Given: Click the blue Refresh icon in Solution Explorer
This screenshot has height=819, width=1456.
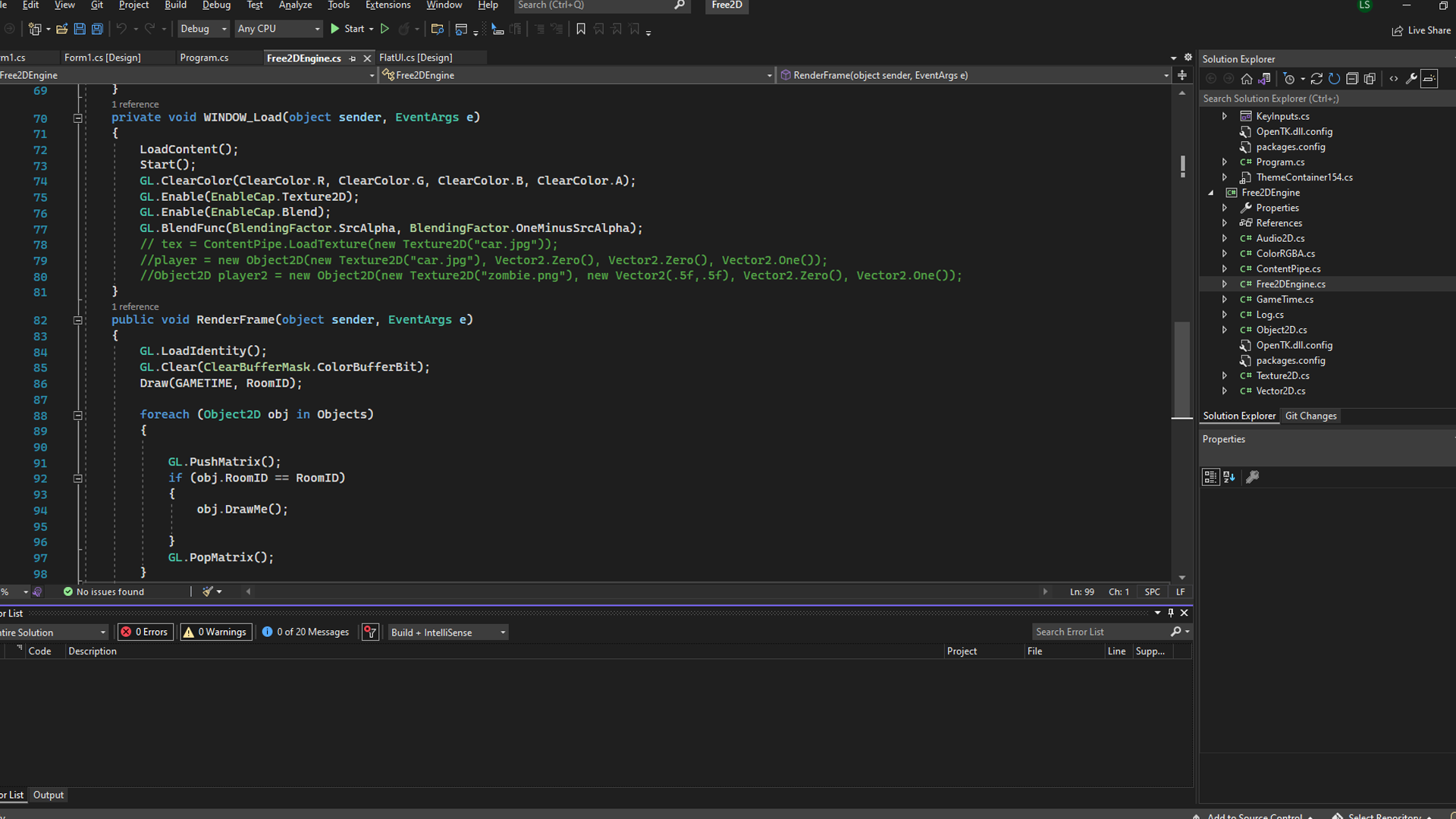Looking at the screenshot, I should pyautogui.click(x=1334, y=79).
